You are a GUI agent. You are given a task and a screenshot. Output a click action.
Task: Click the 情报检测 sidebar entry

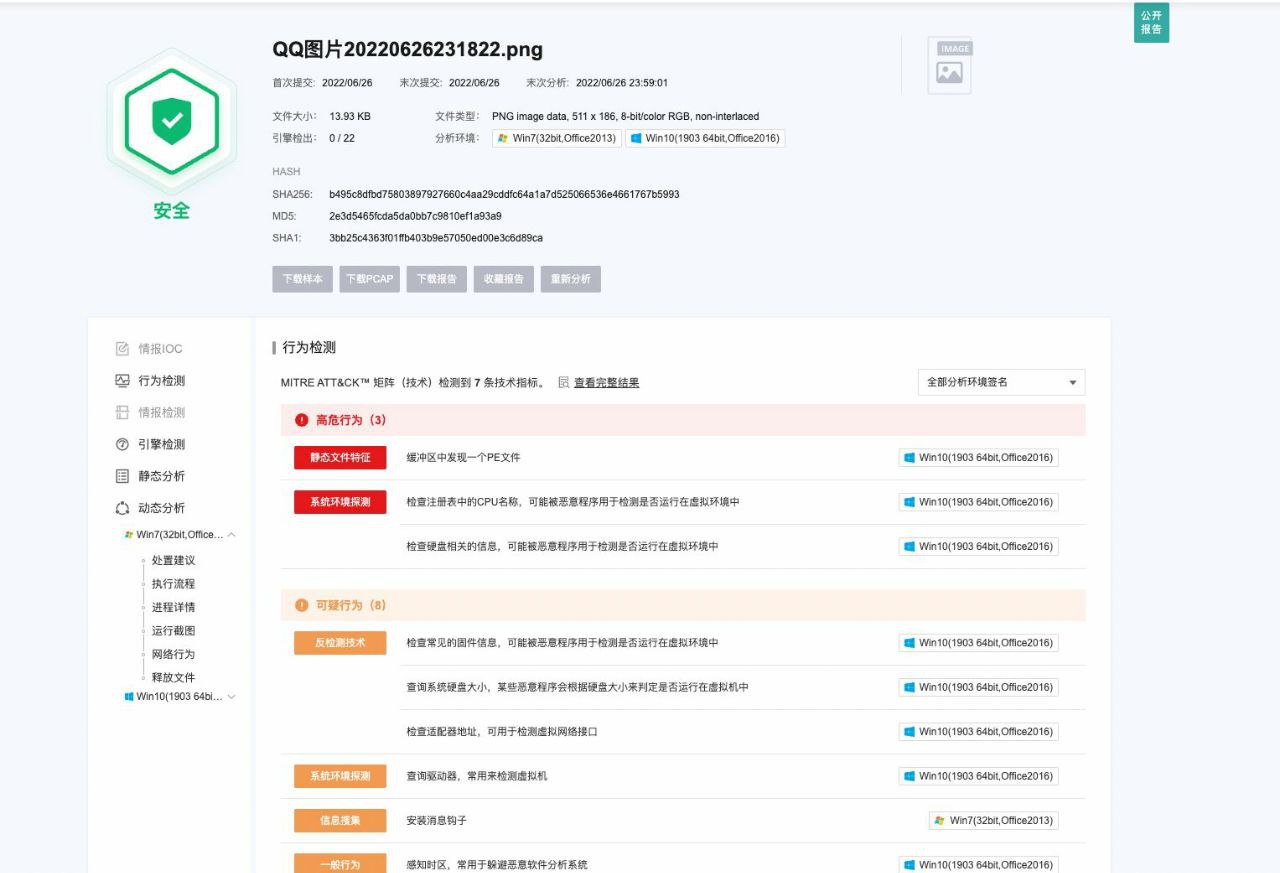click(x=161, y=412)
